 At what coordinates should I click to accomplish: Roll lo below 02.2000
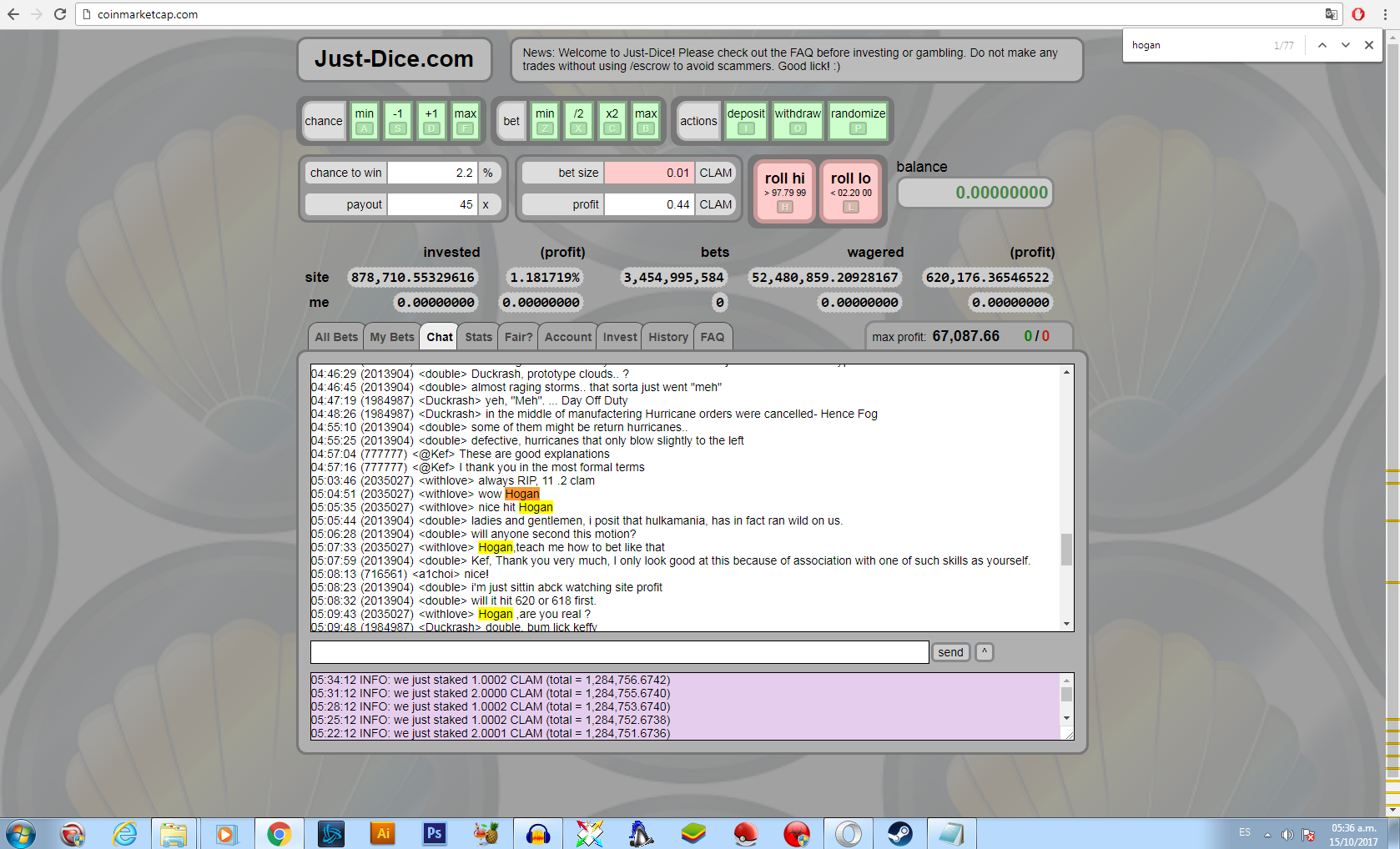pos(851,192)
